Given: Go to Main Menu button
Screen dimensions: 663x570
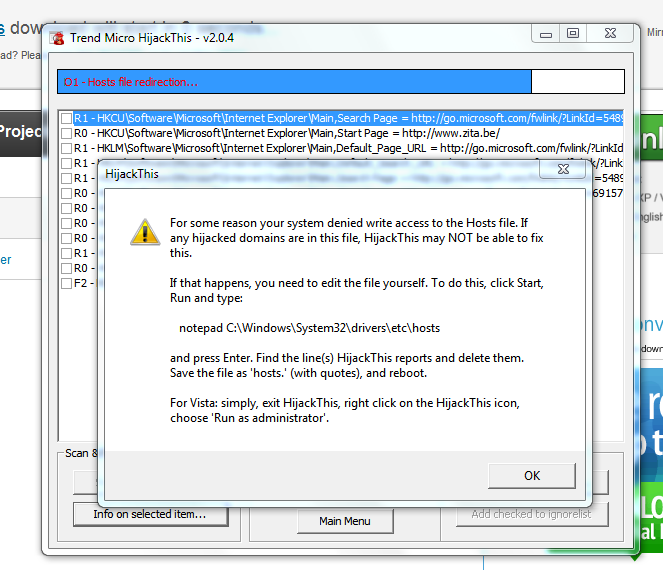Looking at the screenshot, I should click(x=345, y=521).
